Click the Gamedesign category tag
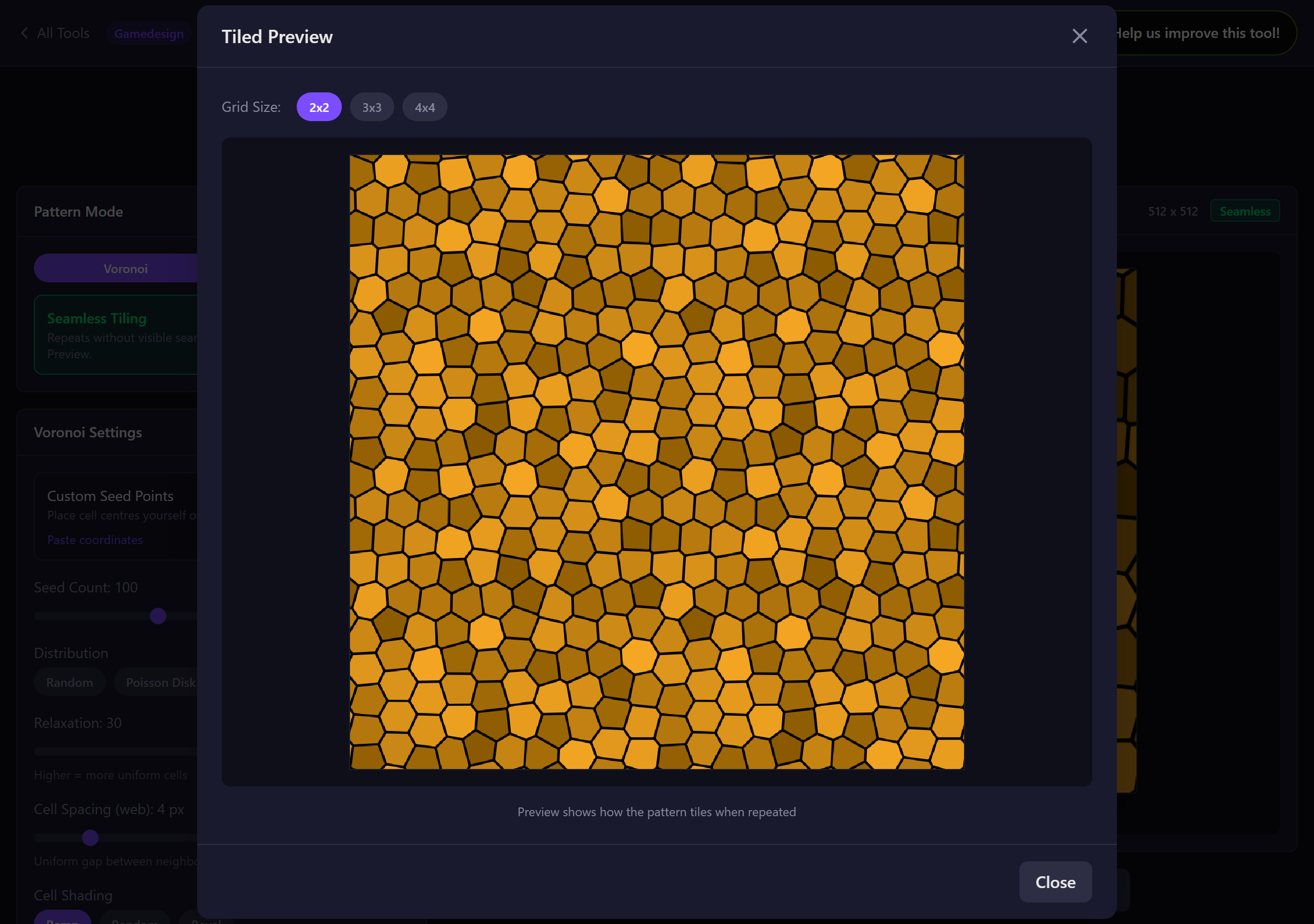 [149, 34]
